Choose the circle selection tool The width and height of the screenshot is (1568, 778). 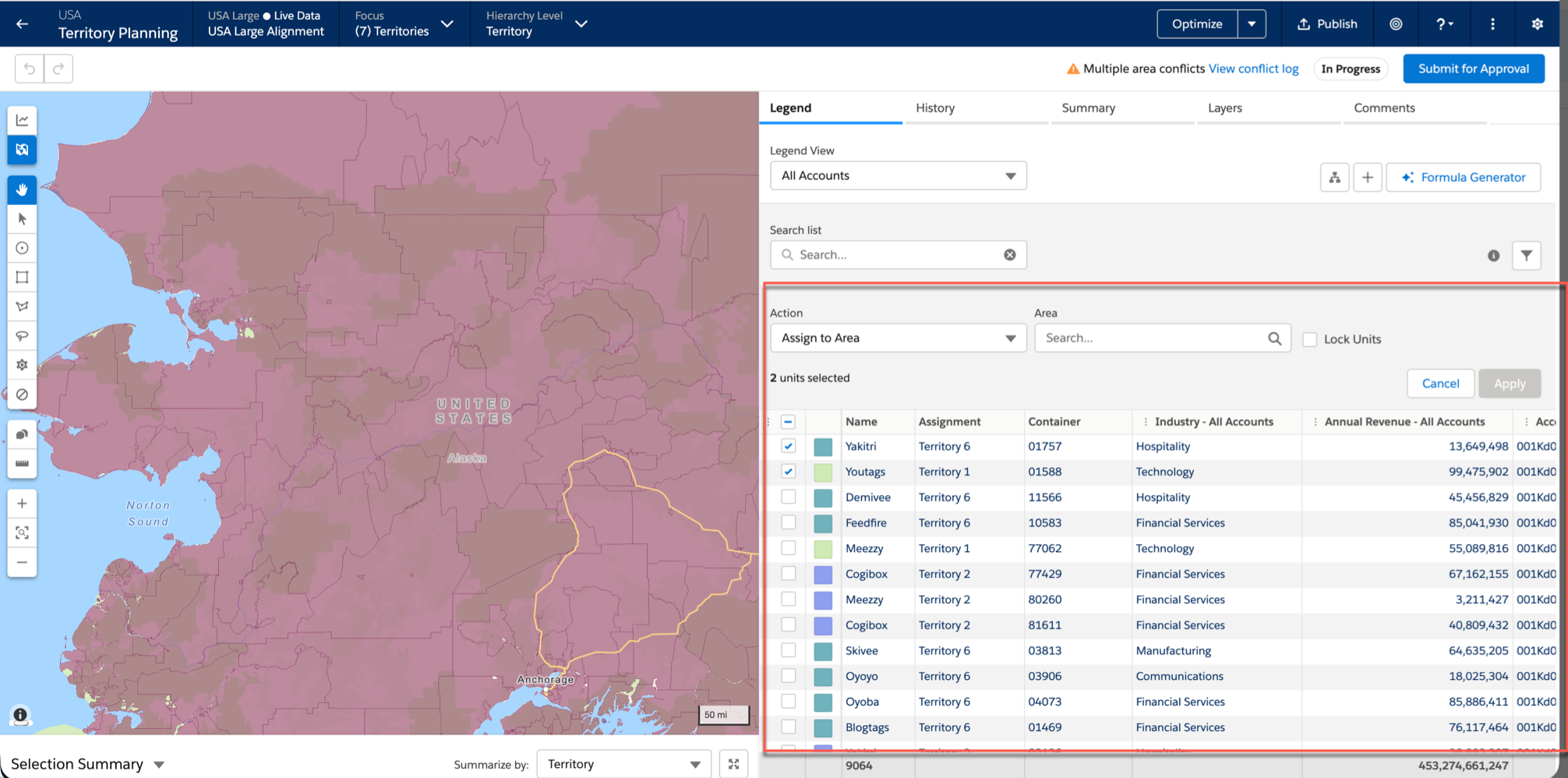(x=22, y=248)
